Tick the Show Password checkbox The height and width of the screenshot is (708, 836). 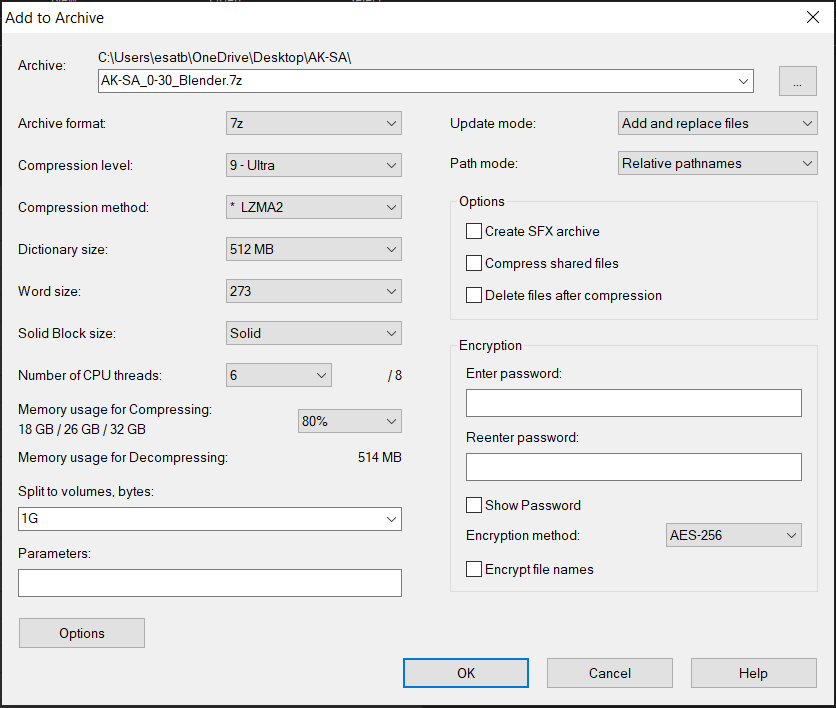474,505
